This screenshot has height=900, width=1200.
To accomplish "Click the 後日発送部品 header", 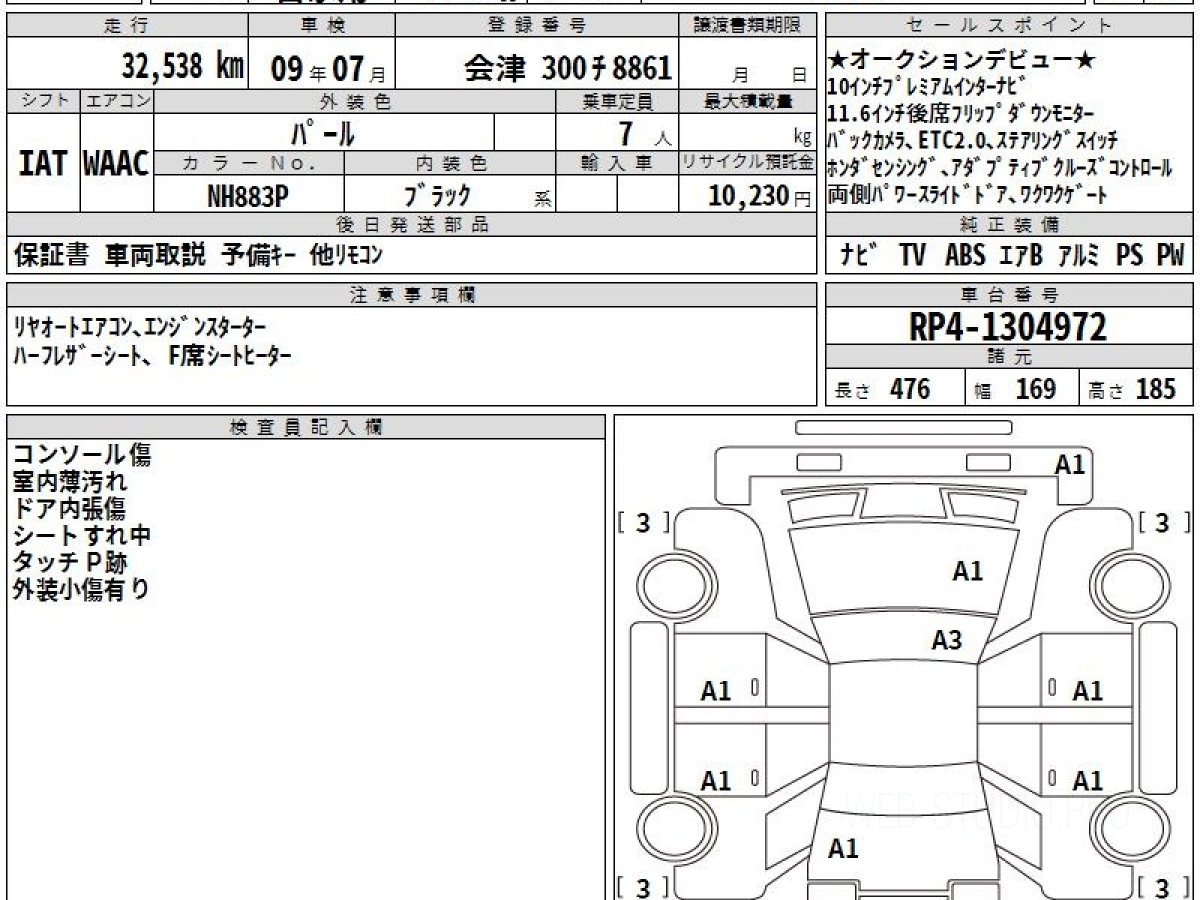I will [x=411, y=225].
